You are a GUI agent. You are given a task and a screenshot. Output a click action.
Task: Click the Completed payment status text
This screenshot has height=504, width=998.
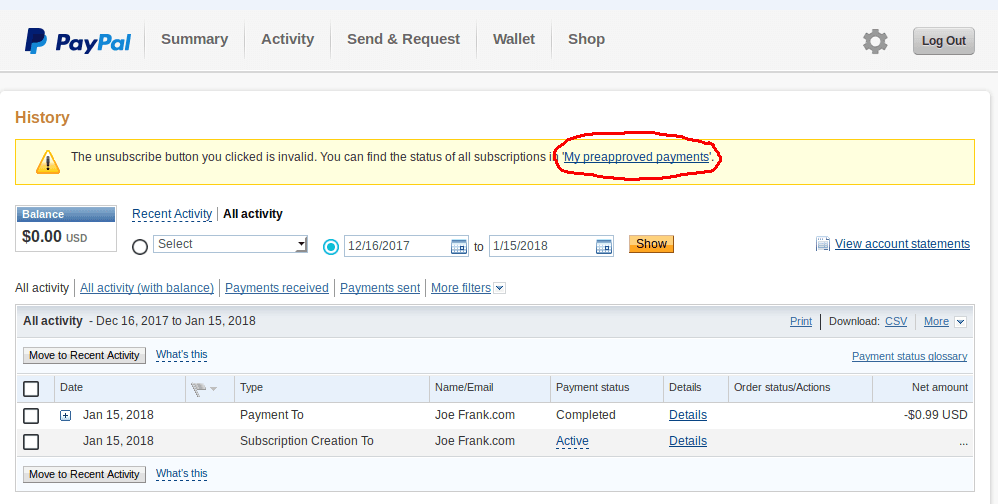click(x=586, y=416)
